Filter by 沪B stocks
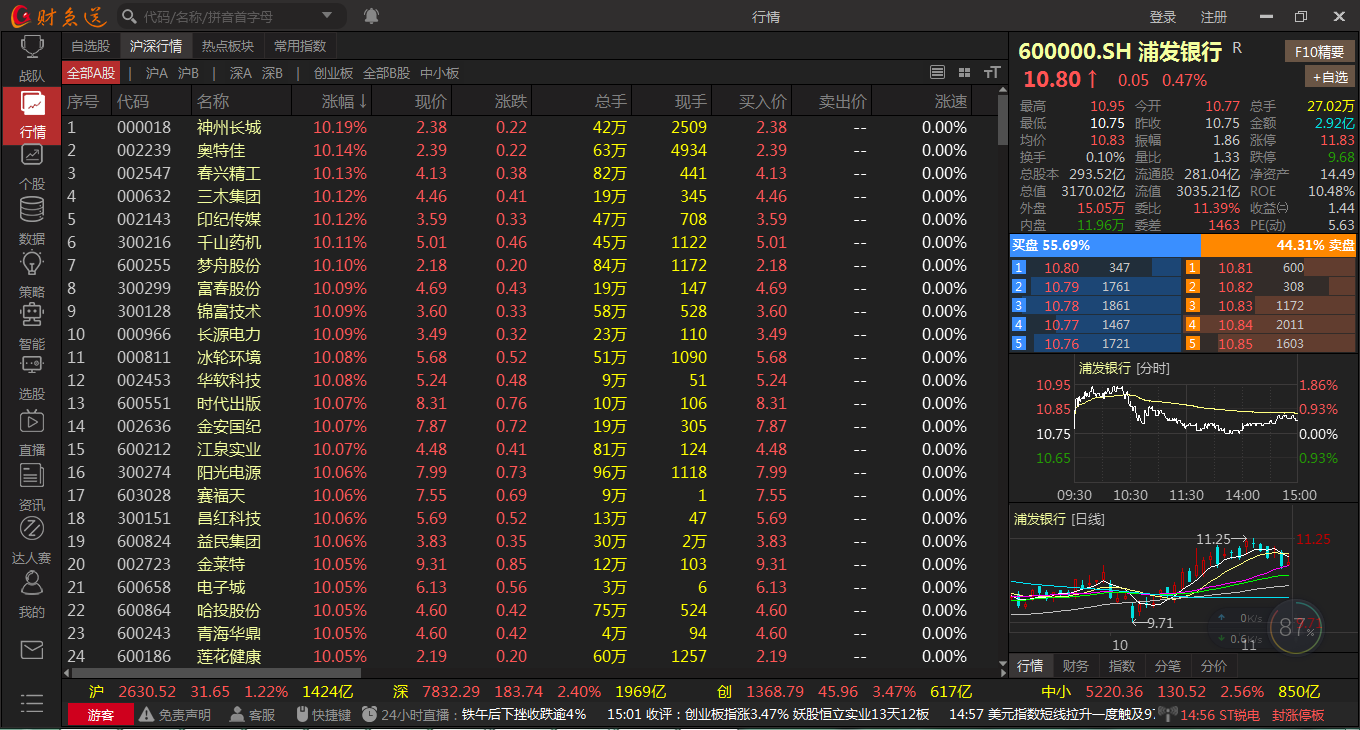The image size is (1360, 730). [x=188, y=73]
